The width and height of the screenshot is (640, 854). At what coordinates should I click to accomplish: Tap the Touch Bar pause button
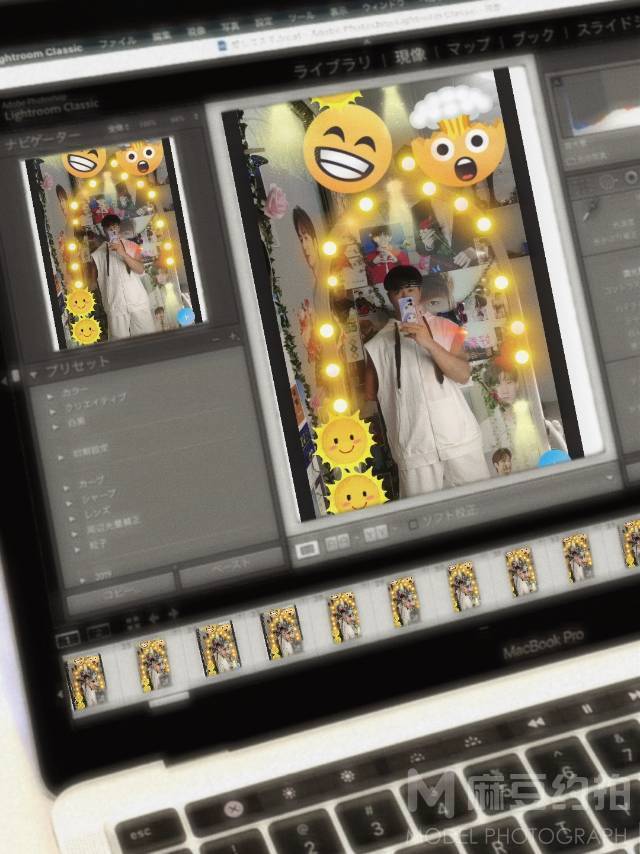pyautogui.click(x=588, y=709)
